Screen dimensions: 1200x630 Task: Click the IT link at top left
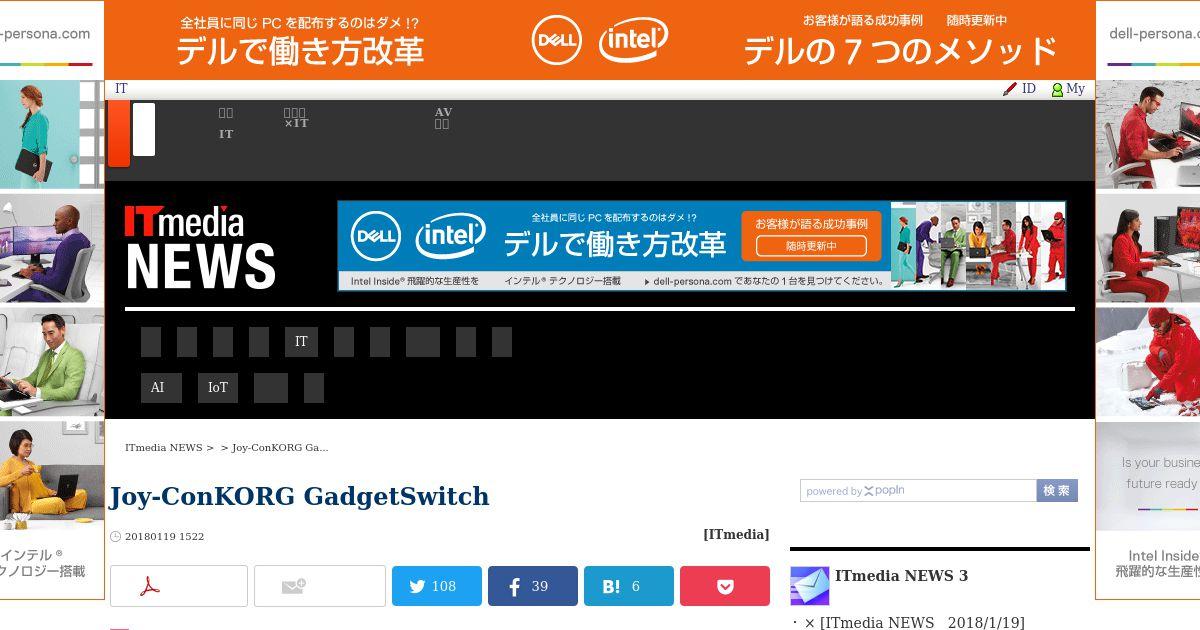pyautogui.click(x=121, y=89)
